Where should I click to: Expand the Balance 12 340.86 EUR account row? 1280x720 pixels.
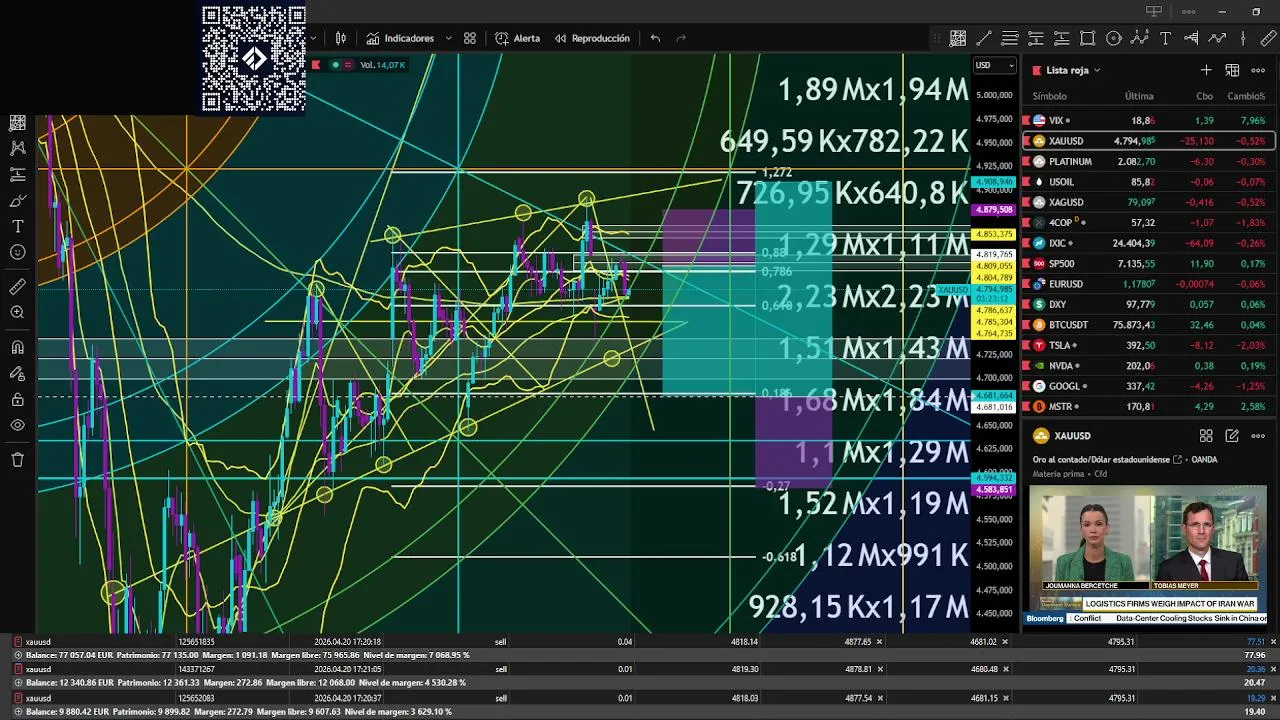click(x=18, y=683)
